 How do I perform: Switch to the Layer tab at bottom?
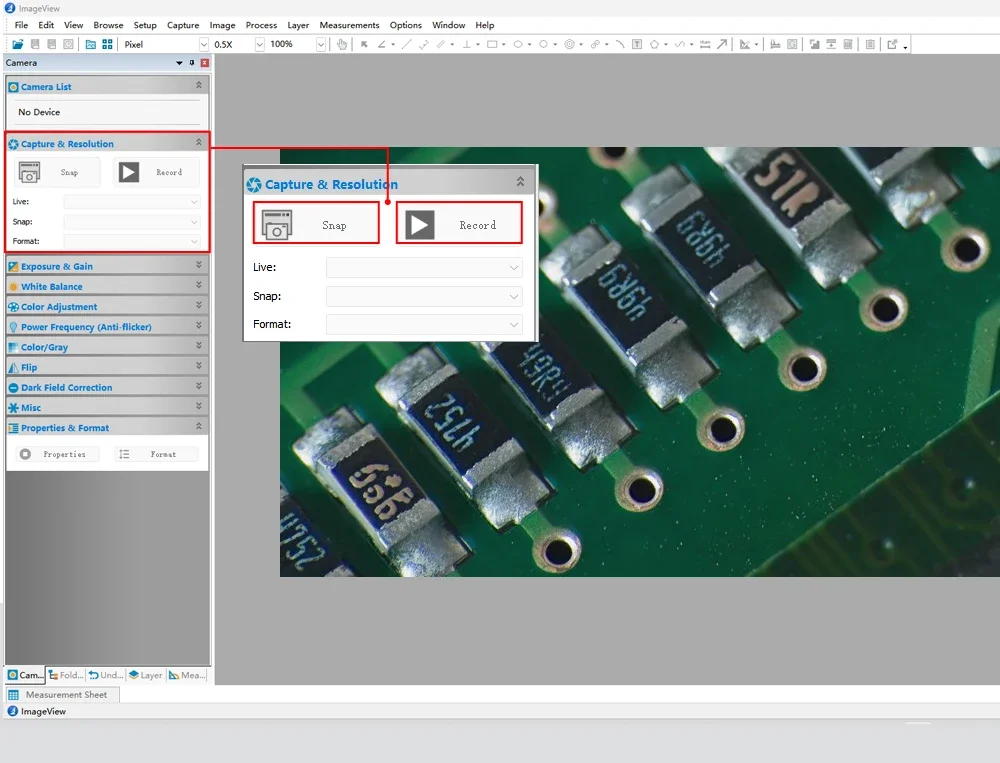146,675
